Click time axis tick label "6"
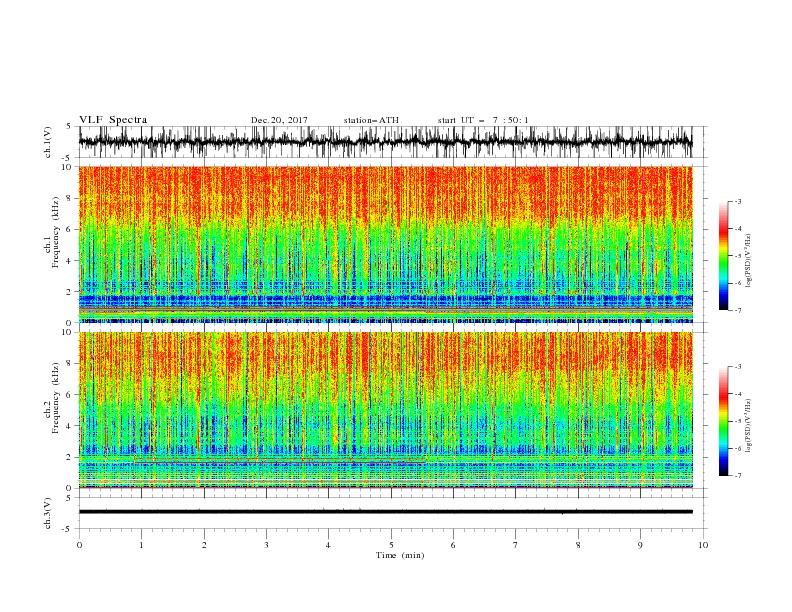The height and width of the screenshot is (612, 792). pyautogui.click(x=454, y=545)
